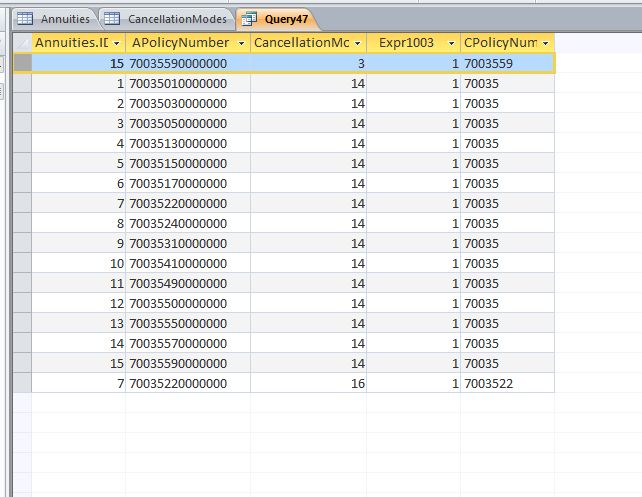Open the Expr1003 column filter dropdown
This screenshot has width=642, height=497.
point(451,43)
